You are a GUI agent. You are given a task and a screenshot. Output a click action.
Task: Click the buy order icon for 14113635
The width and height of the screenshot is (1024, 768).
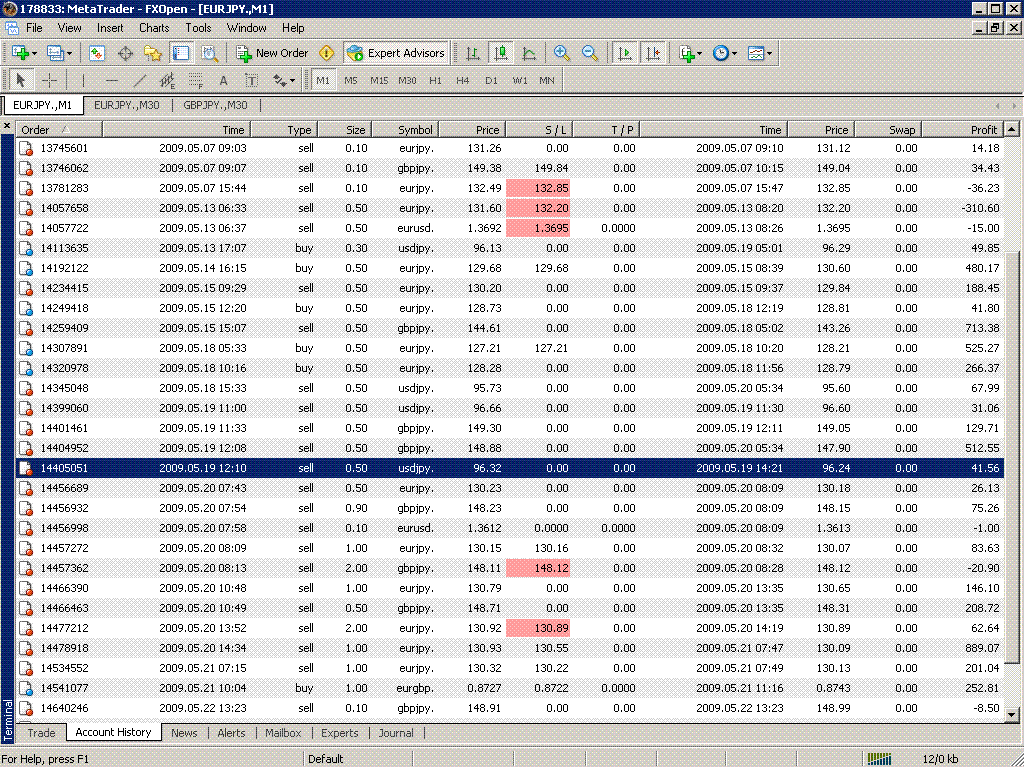[25, 248]
